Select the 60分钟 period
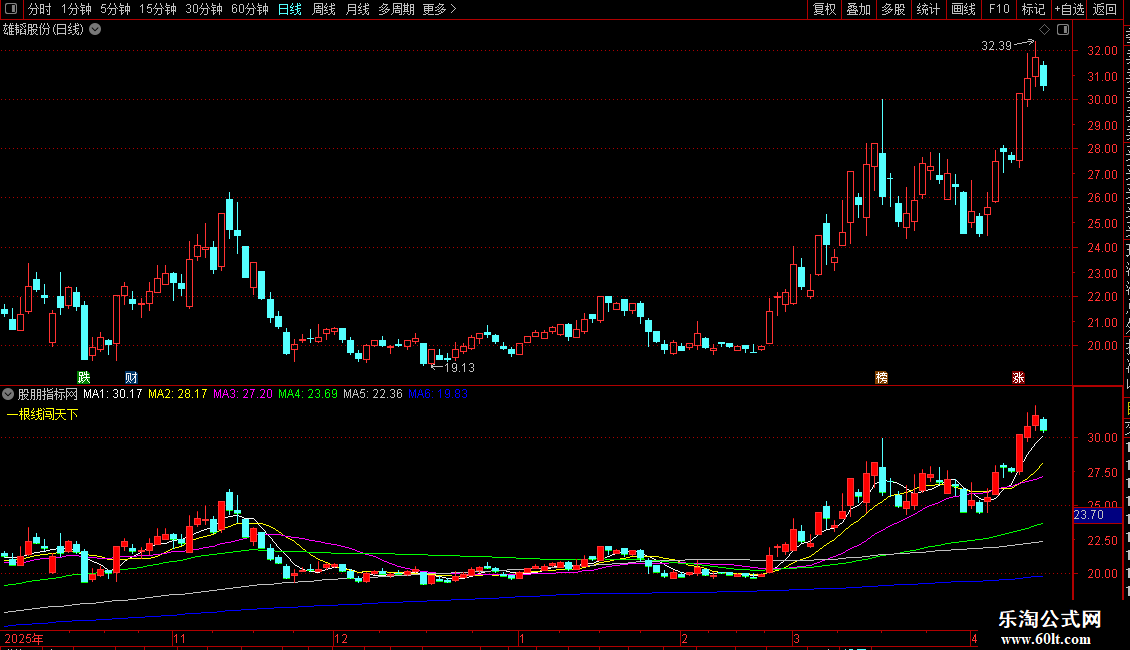 coord(250,9)
